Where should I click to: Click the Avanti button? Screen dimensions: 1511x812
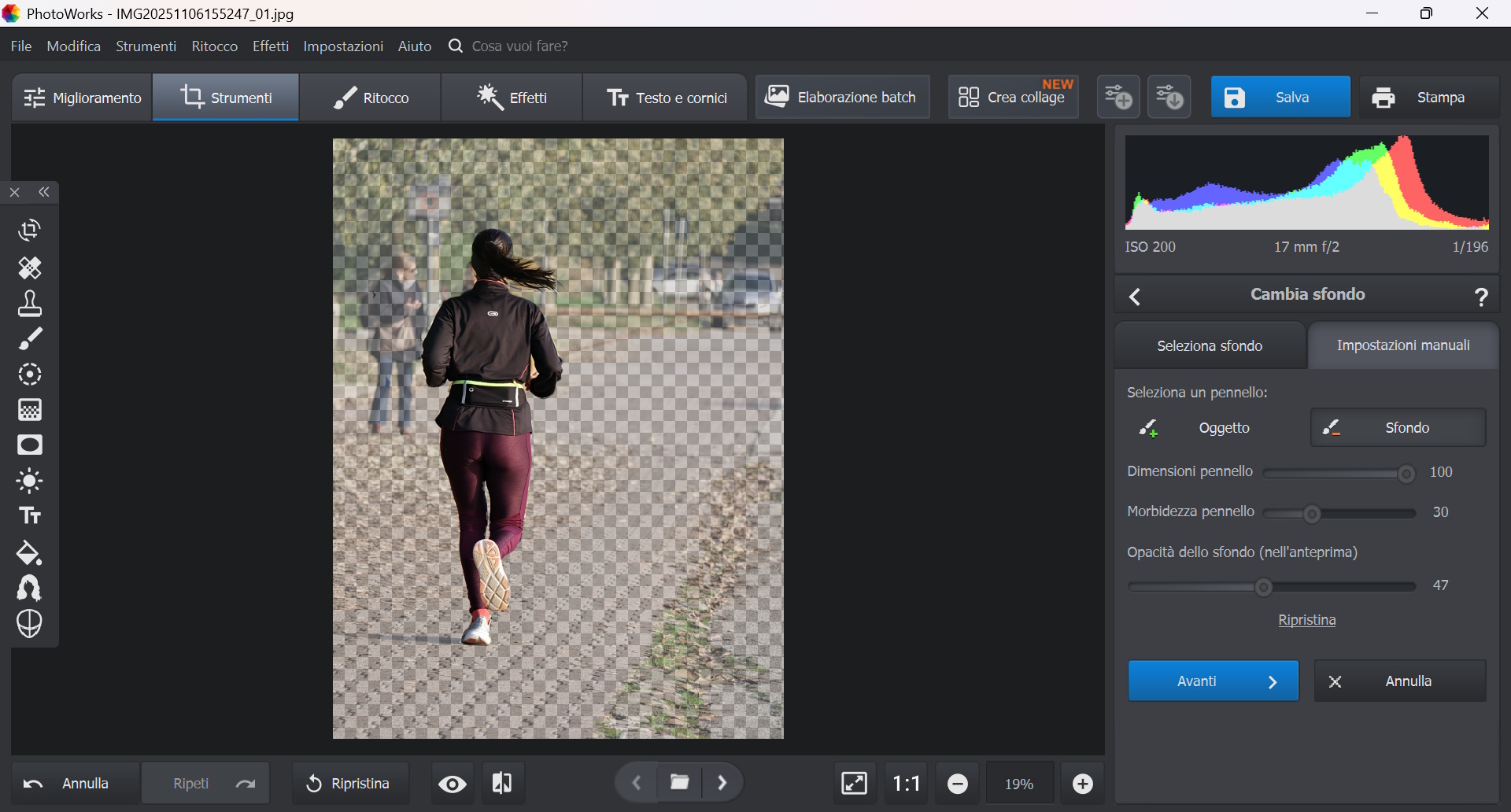(x=1213, y=681)
